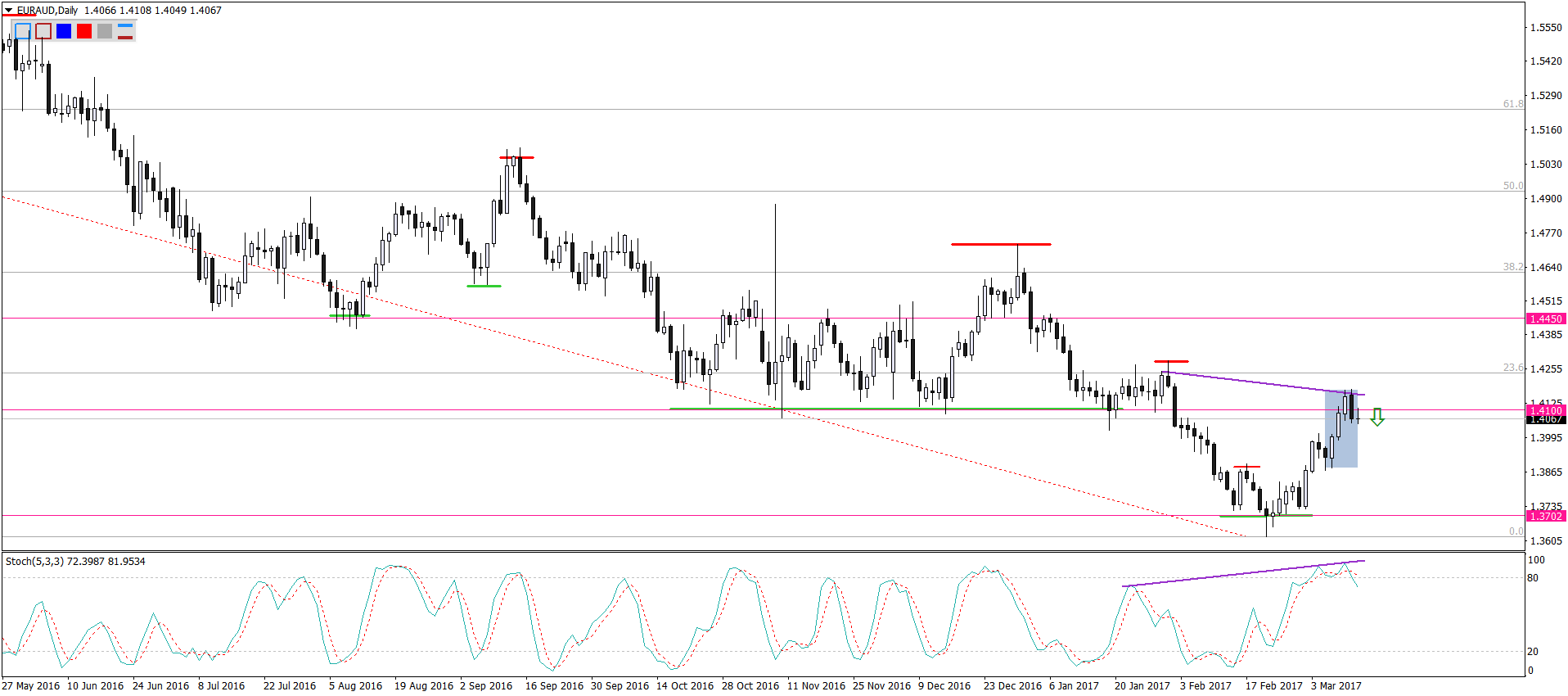Click the 16 Sep 2016 date label

click(x=554, y=686)
